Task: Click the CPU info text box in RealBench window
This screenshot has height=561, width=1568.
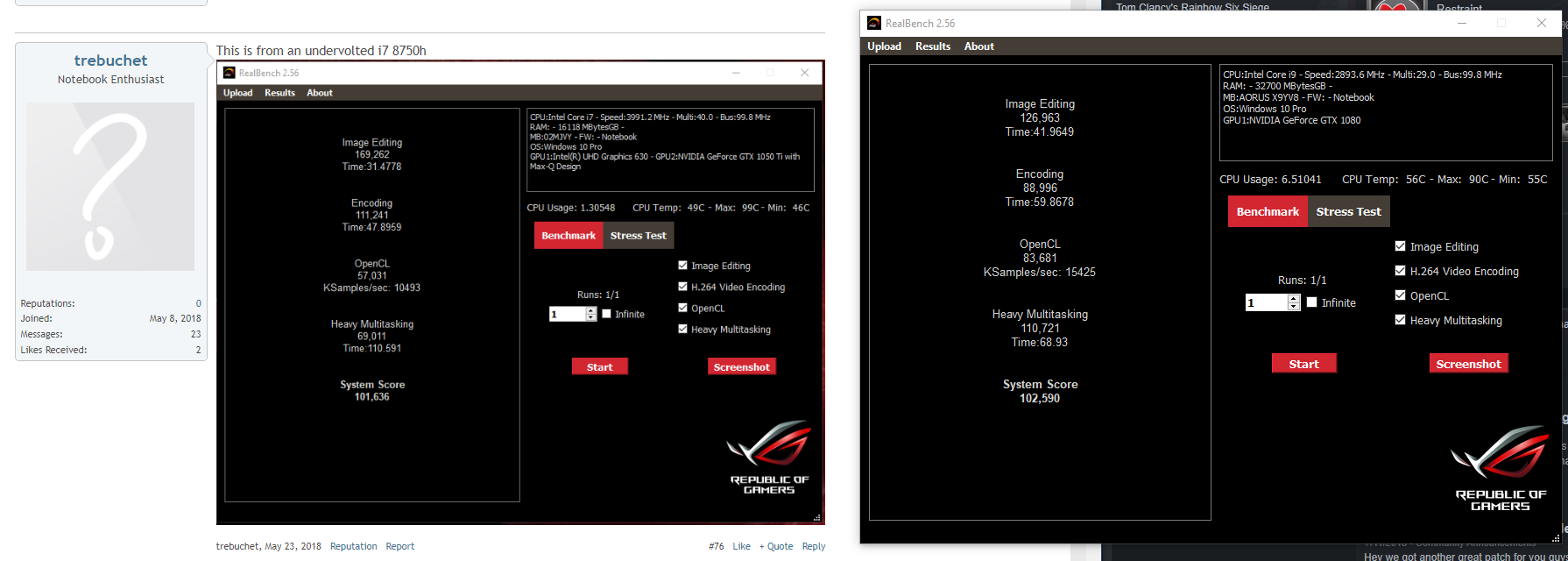Action: pos(1386,112)
